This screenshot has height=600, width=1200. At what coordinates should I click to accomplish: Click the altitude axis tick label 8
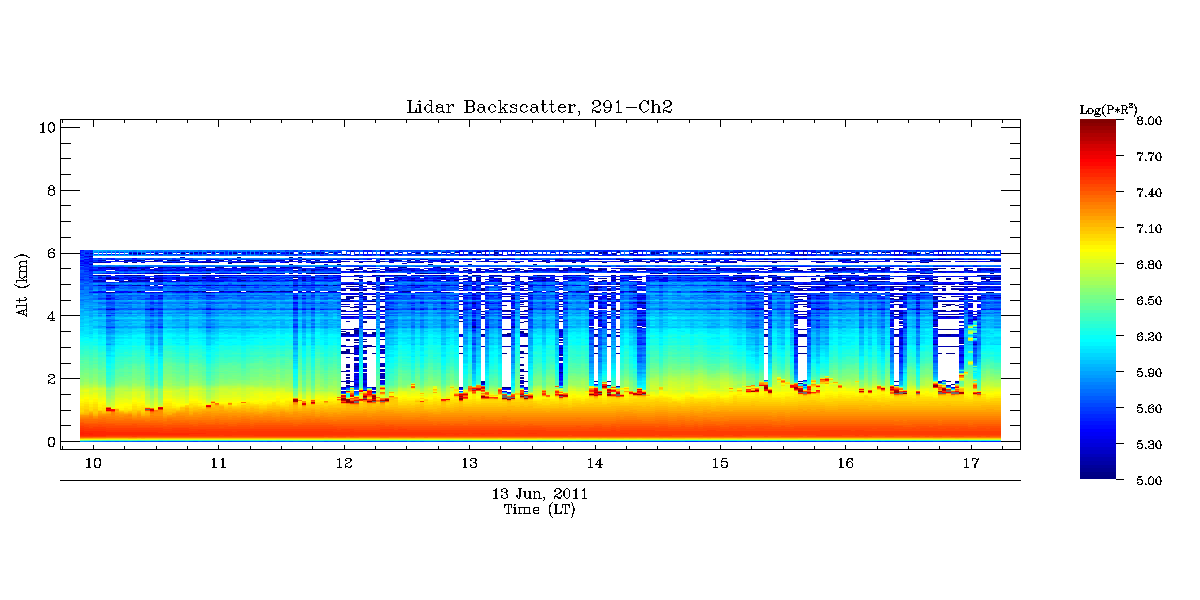[x=50, y=190]
